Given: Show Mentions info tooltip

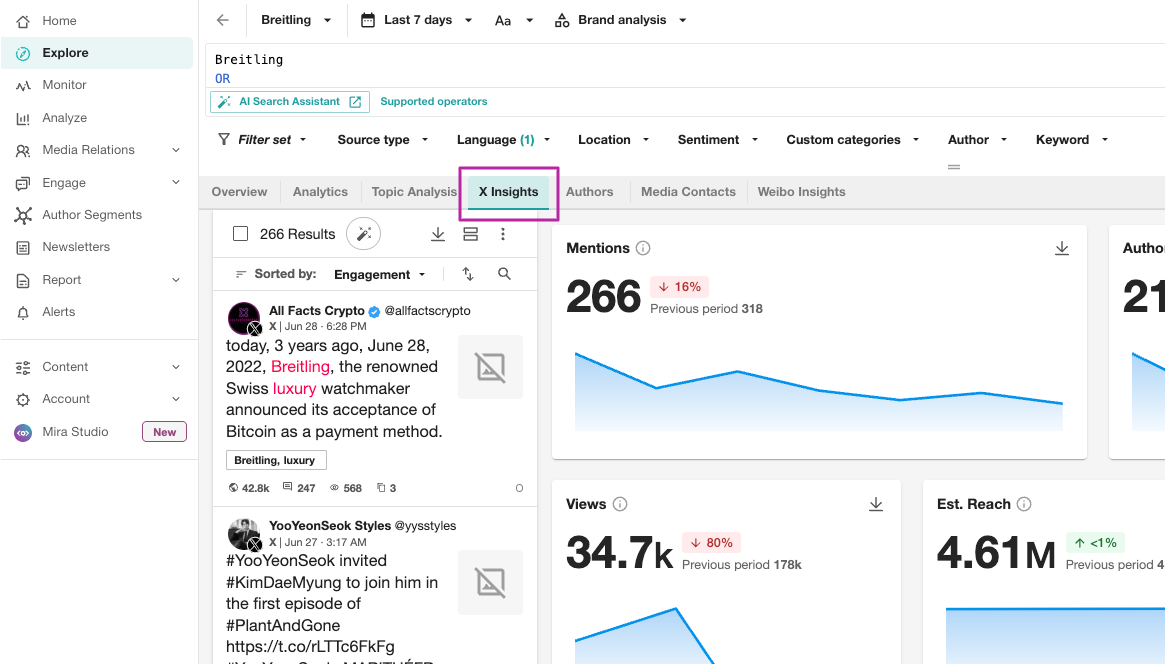Looking at the screenshot, I should pyautogui.click(x=643, y=248).
